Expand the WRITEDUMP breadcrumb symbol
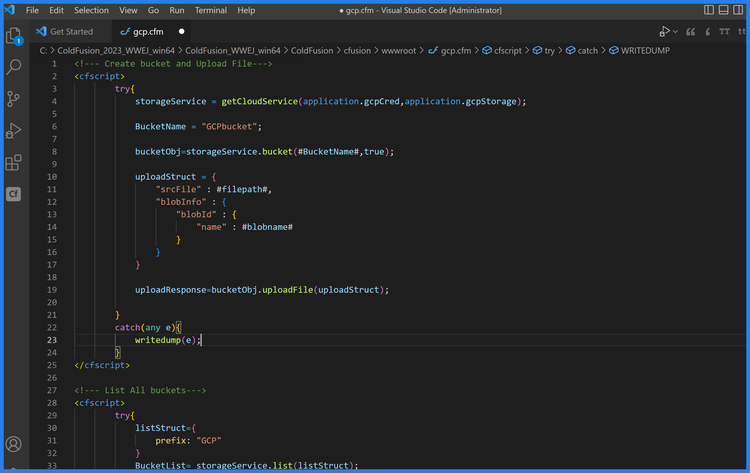The height and width of the screenshot is (473, 750). [x=633, y=49]
